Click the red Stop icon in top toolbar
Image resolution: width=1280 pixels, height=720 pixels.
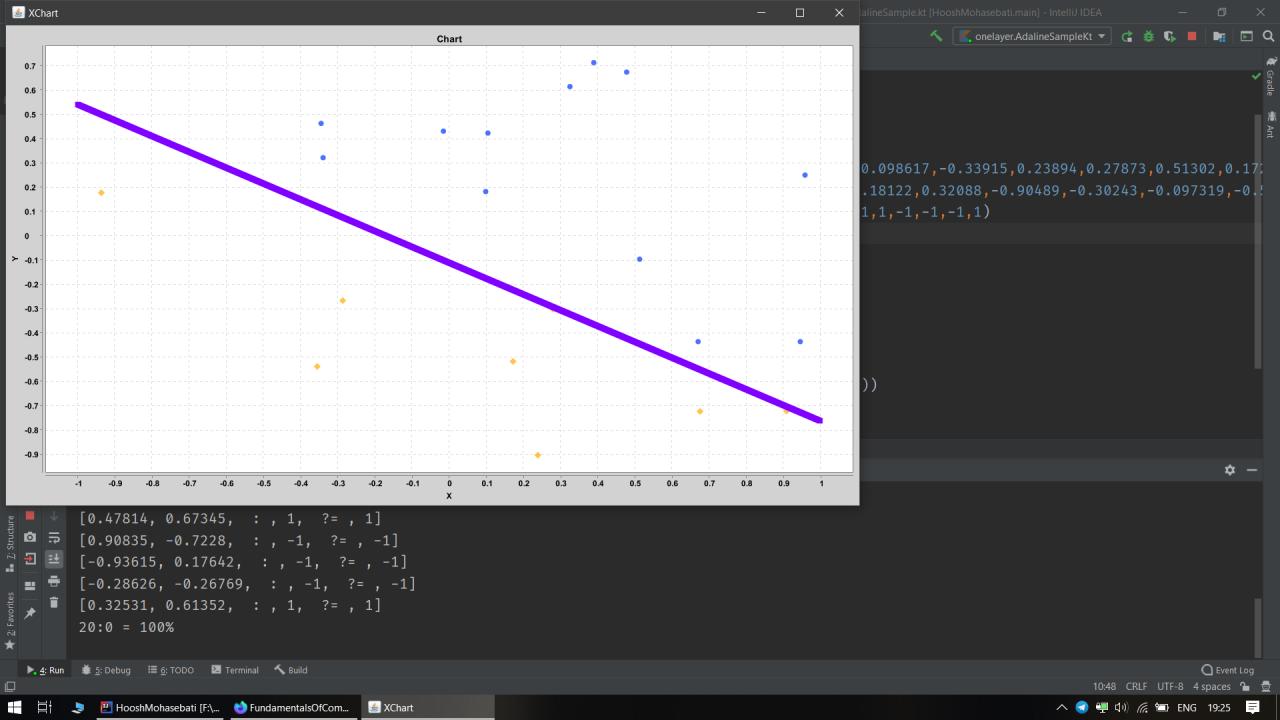(1191, 36)
